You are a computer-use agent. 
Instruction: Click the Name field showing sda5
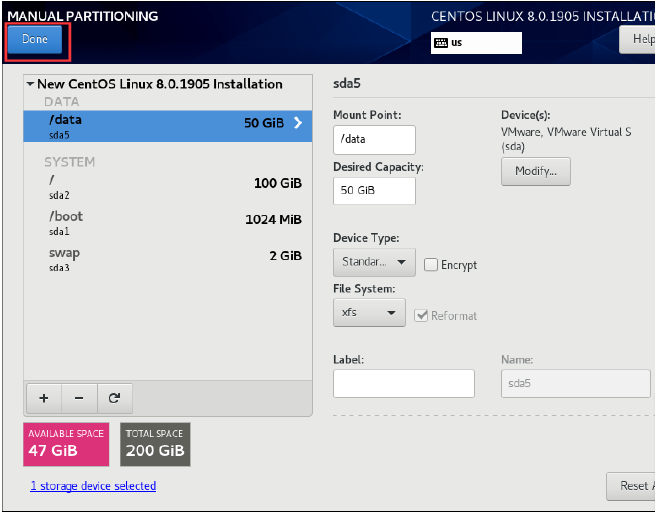pos(576,383)
